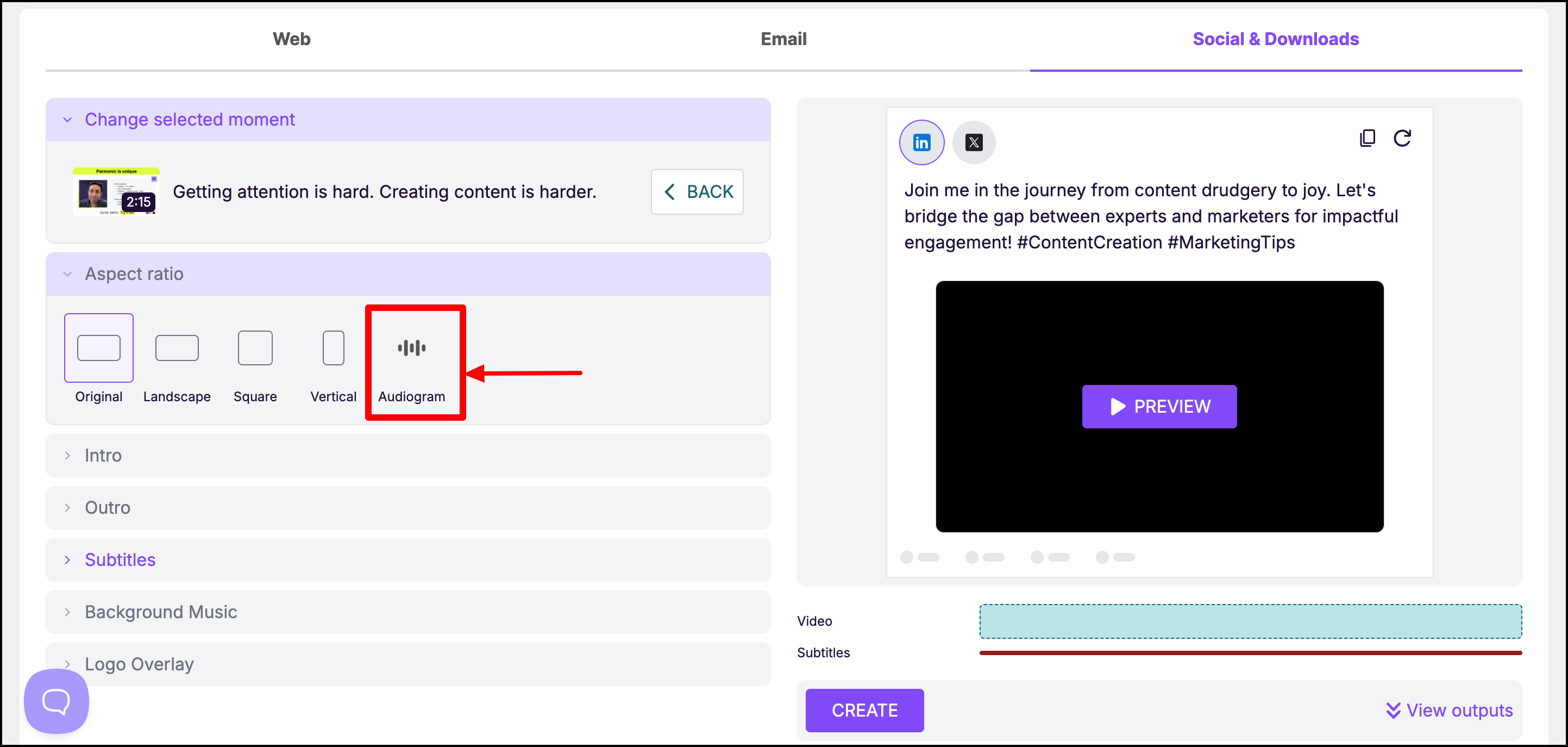Pick the Vertical aspect ratio icon

333,348
